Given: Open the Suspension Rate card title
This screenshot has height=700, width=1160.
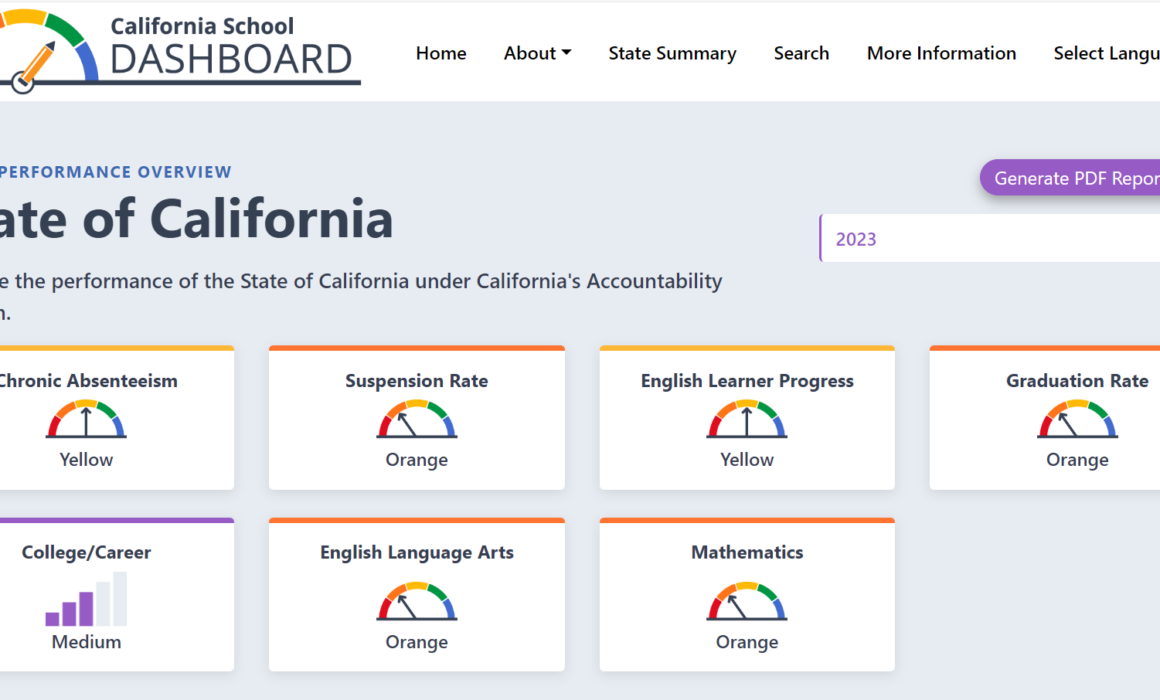Looking at the screenshot, I should [417, 381].
